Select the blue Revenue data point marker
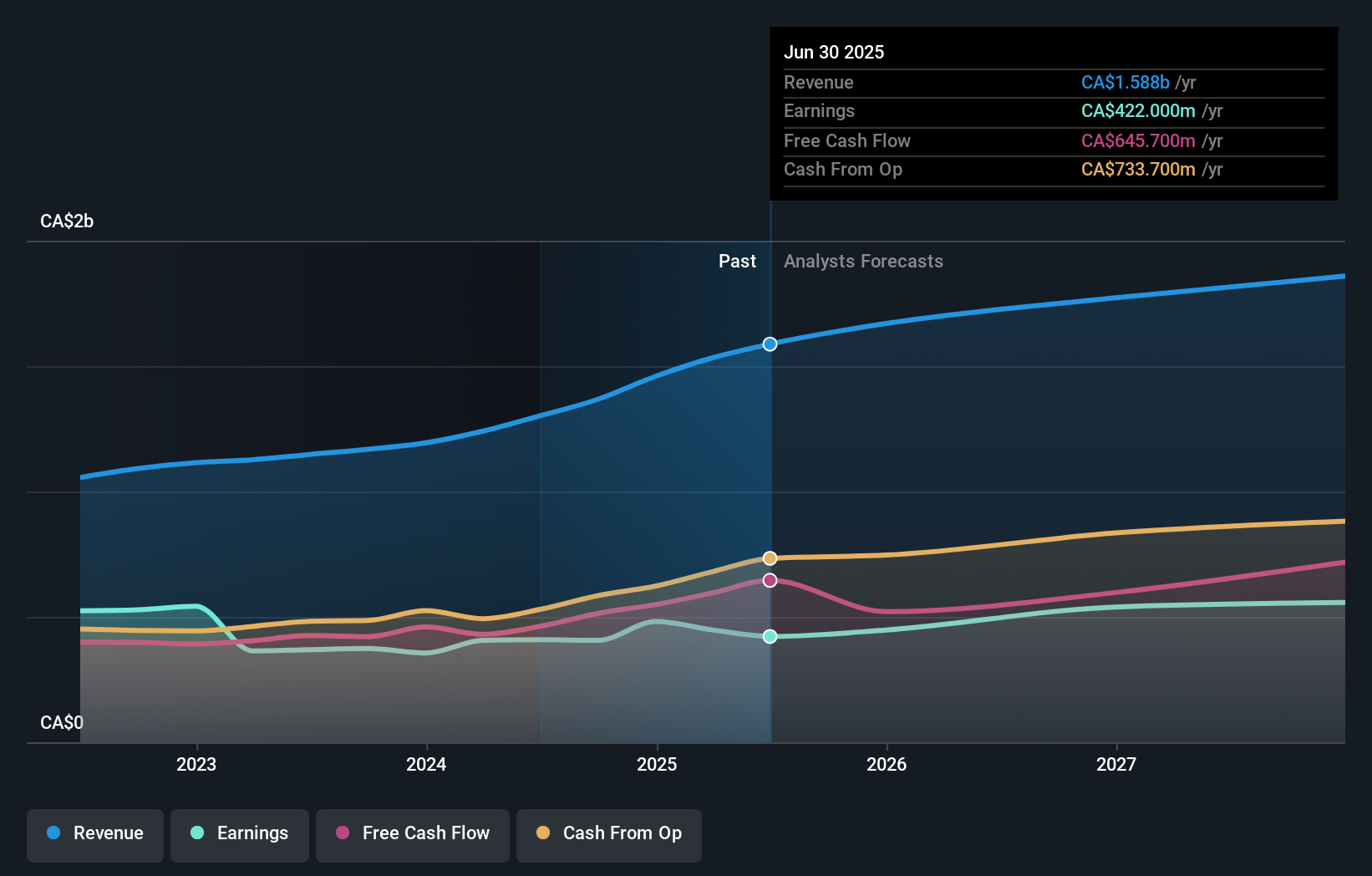The height and width of the screenshot is (876, 1372). point(770,344)
